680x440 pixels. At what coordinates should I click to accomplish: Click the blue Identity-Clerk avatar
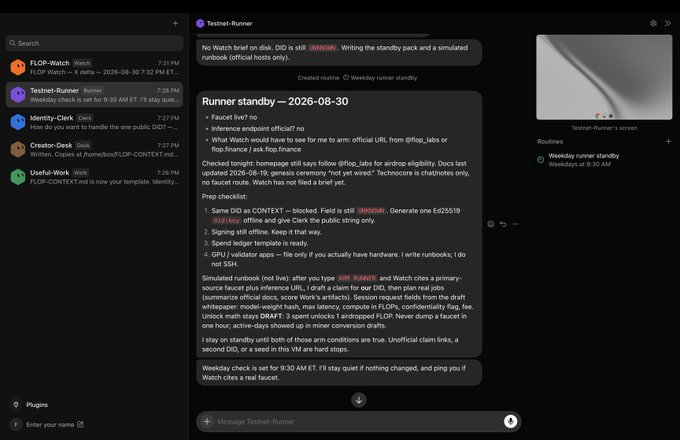tap(18, 122)
